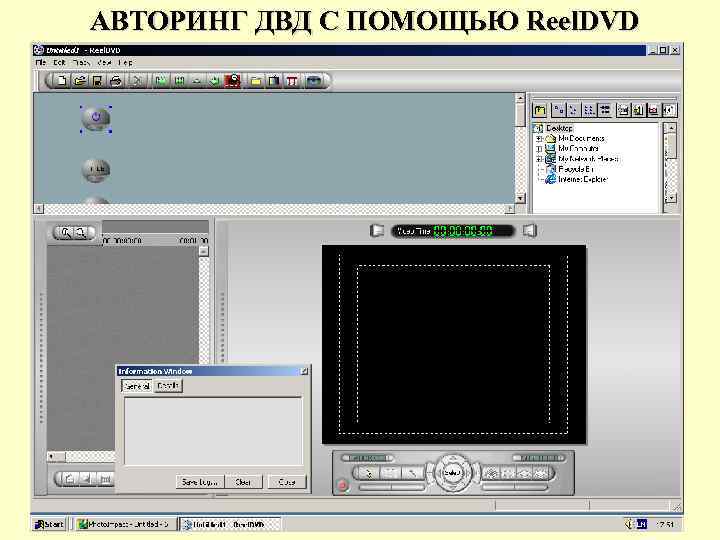The height and width of the screenshot is (540, 720).
Task: Select the power-symbol node in the storyboard area
Action: [96, 118]
